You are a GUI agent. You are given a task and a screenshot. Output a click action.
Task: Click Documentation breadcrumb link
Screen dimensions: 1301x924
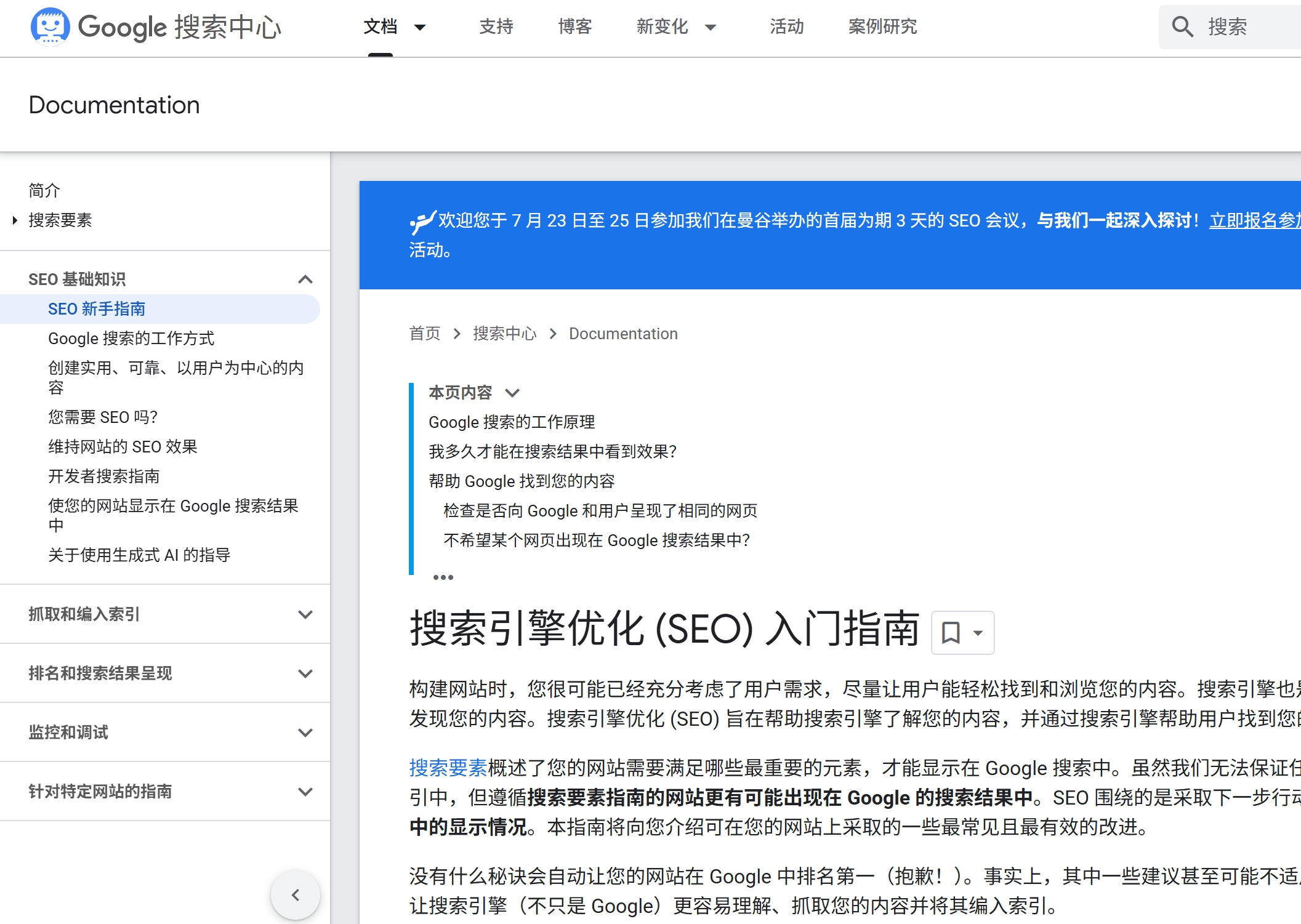click(x=623, y=334)
